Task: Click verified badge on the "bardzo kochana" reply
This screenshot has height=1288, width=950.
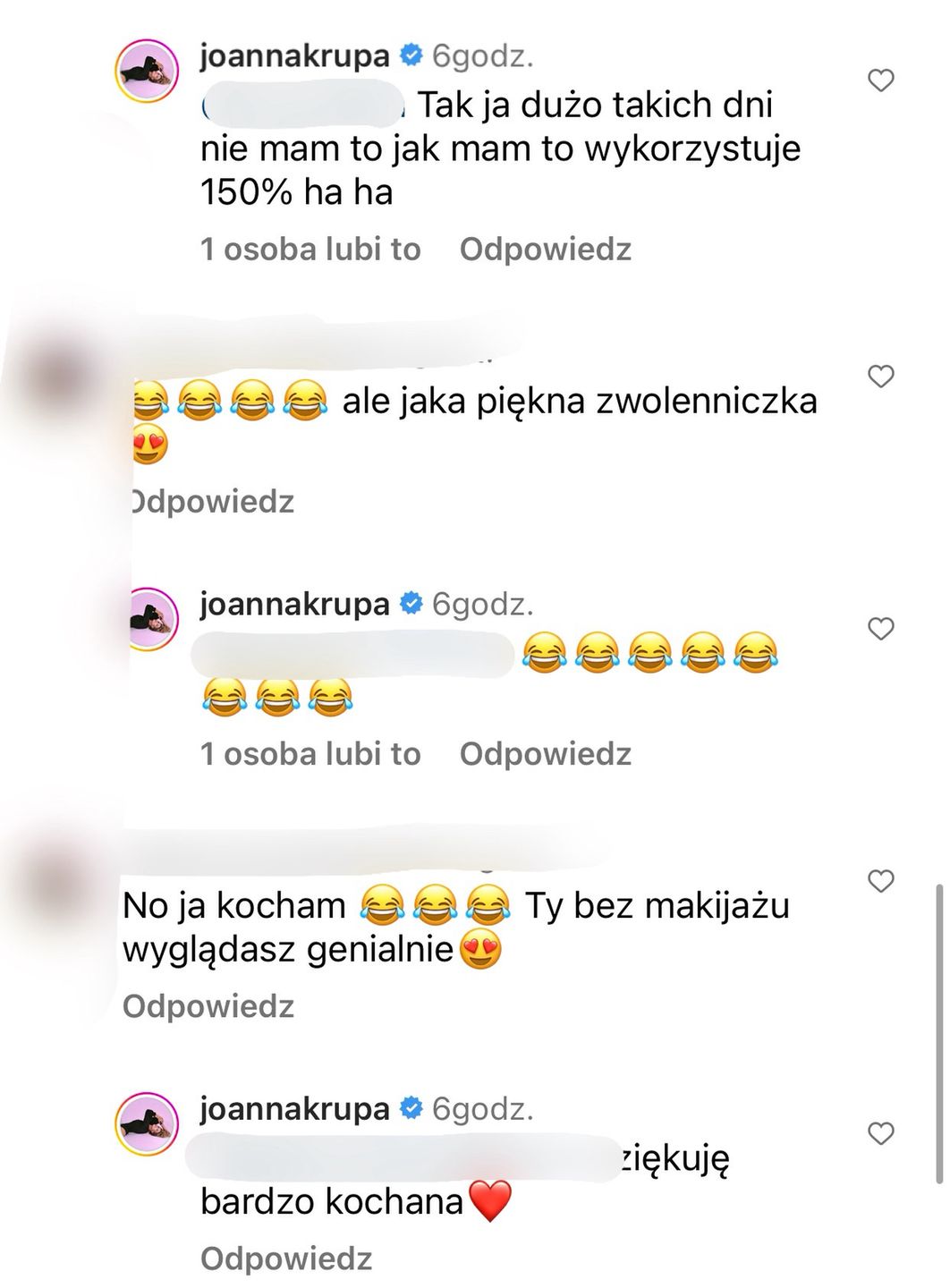Action: pos(411,1108)
